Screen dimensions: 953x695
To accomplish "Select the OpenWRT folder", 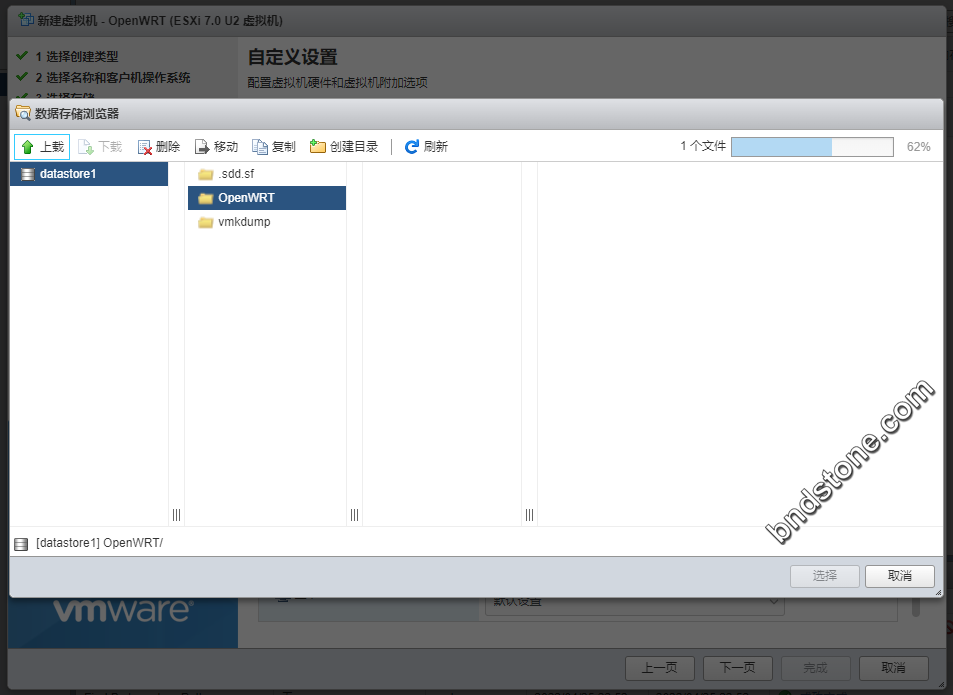I will click(267, 198).
